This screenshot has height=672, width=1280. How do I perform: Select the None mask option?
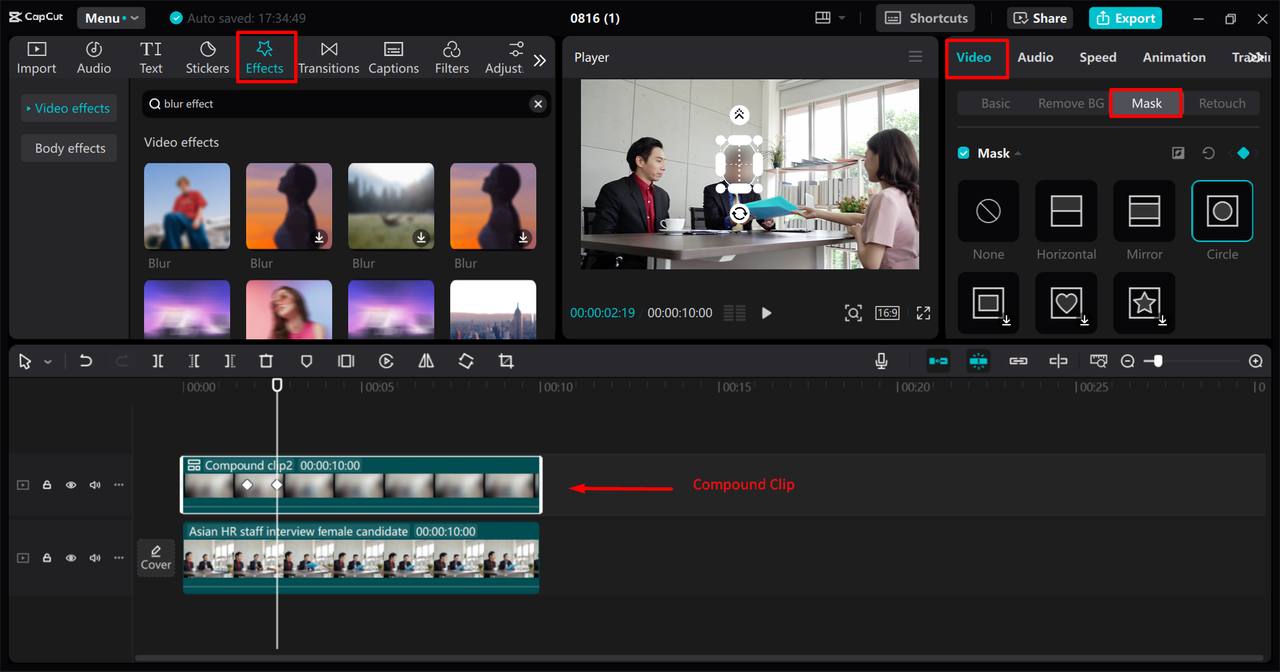[x=988, y=211]
